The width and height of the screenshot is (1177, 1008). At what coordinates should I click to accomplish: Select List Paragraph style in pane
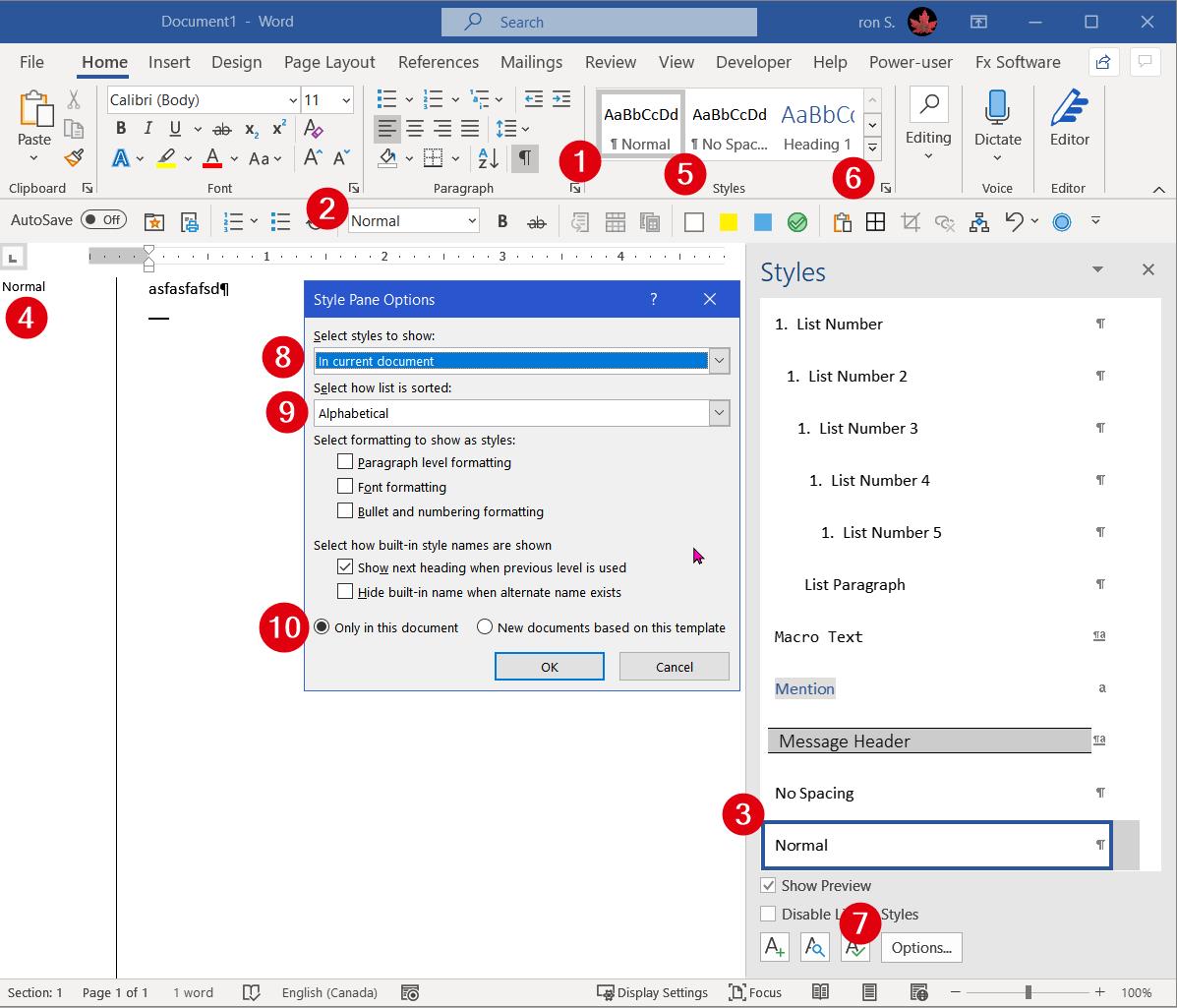click(937, 585)
